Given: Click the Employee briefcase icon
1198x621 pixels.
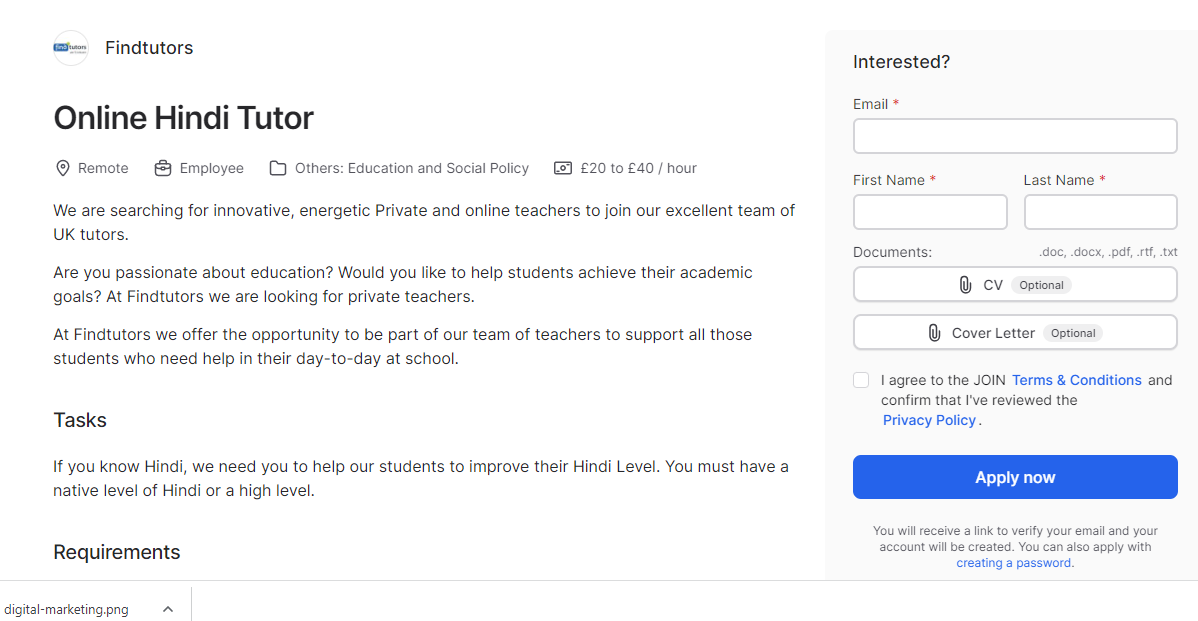Looking at the screenshot, I should pyautogui.click(x=163, y=168).
